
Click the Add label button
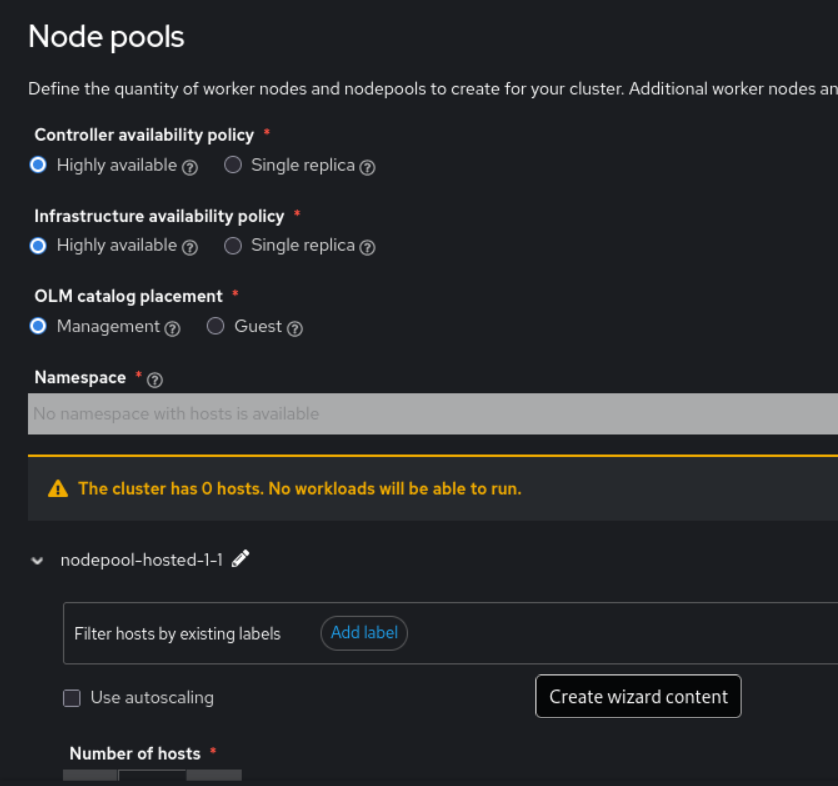[x=364, y=633]
